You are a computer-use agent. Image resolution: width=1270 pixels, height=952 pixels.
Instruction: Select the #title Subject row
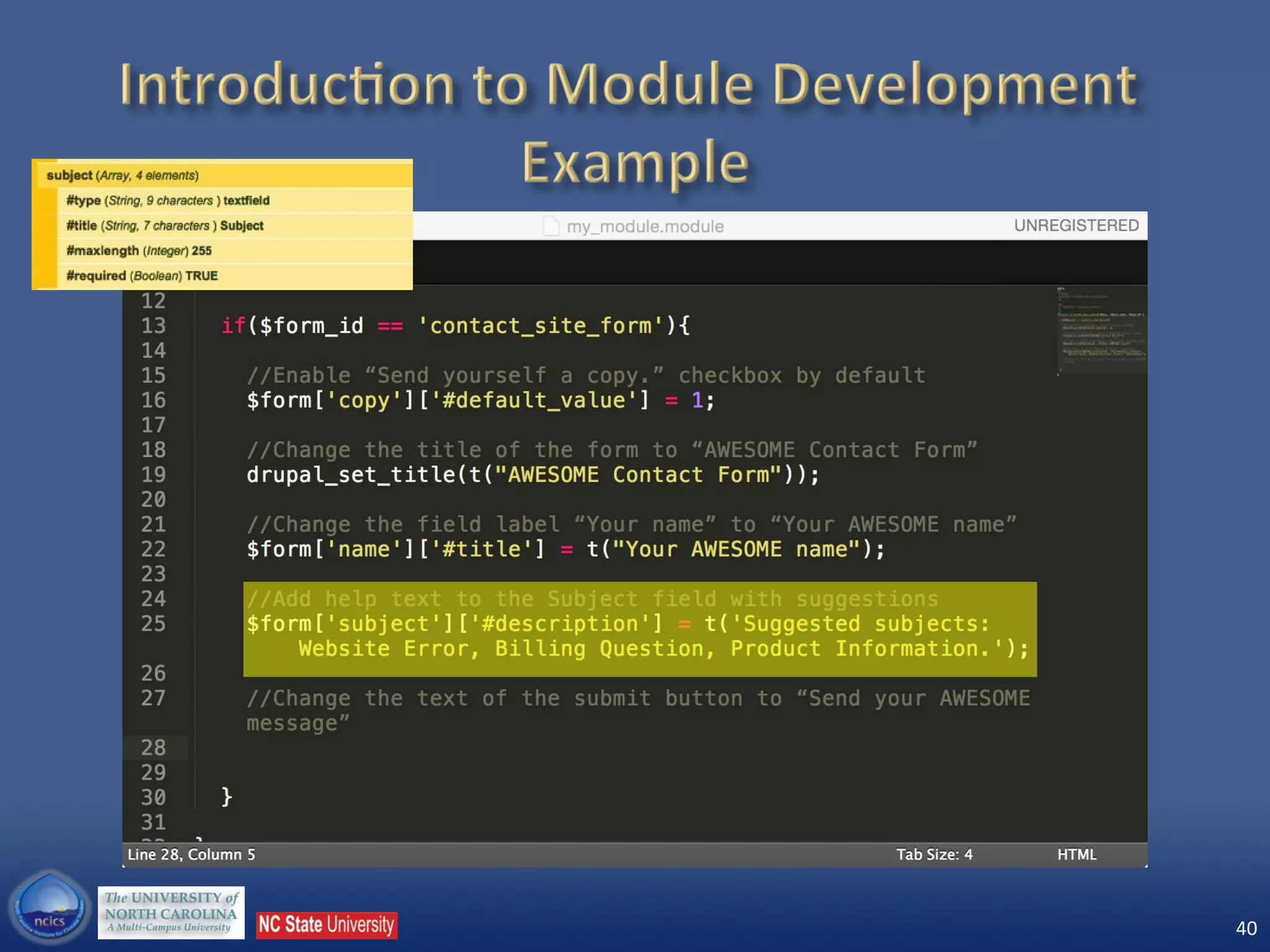tap(165, 226)
